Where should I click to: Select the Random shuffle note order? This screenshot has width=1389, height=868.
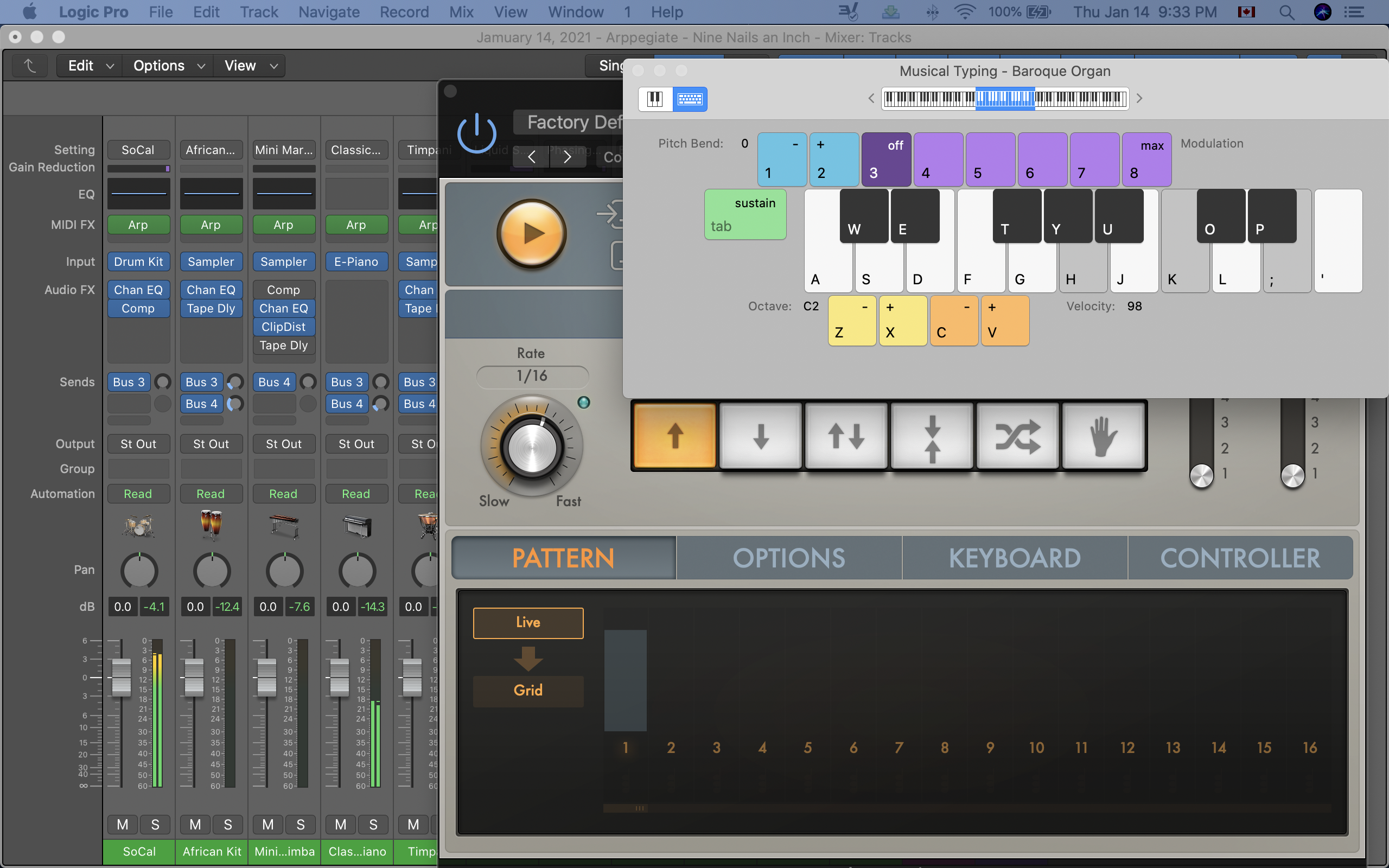pos(1018,435)
